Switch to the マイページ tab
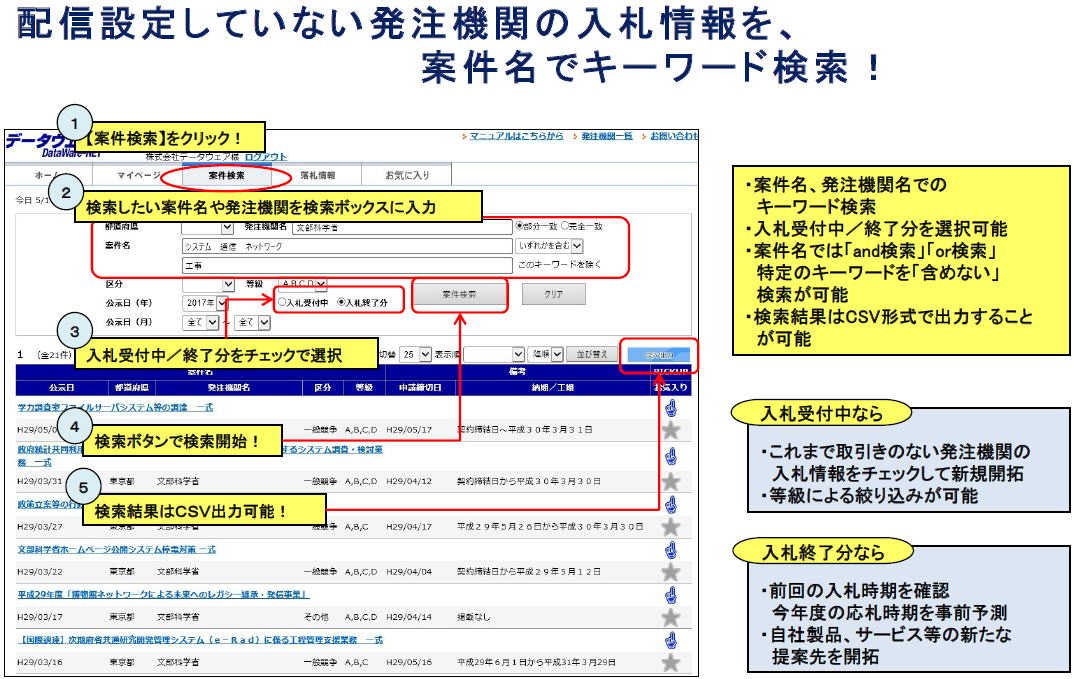Screen dimensions: 1073x679 [139, 176]
